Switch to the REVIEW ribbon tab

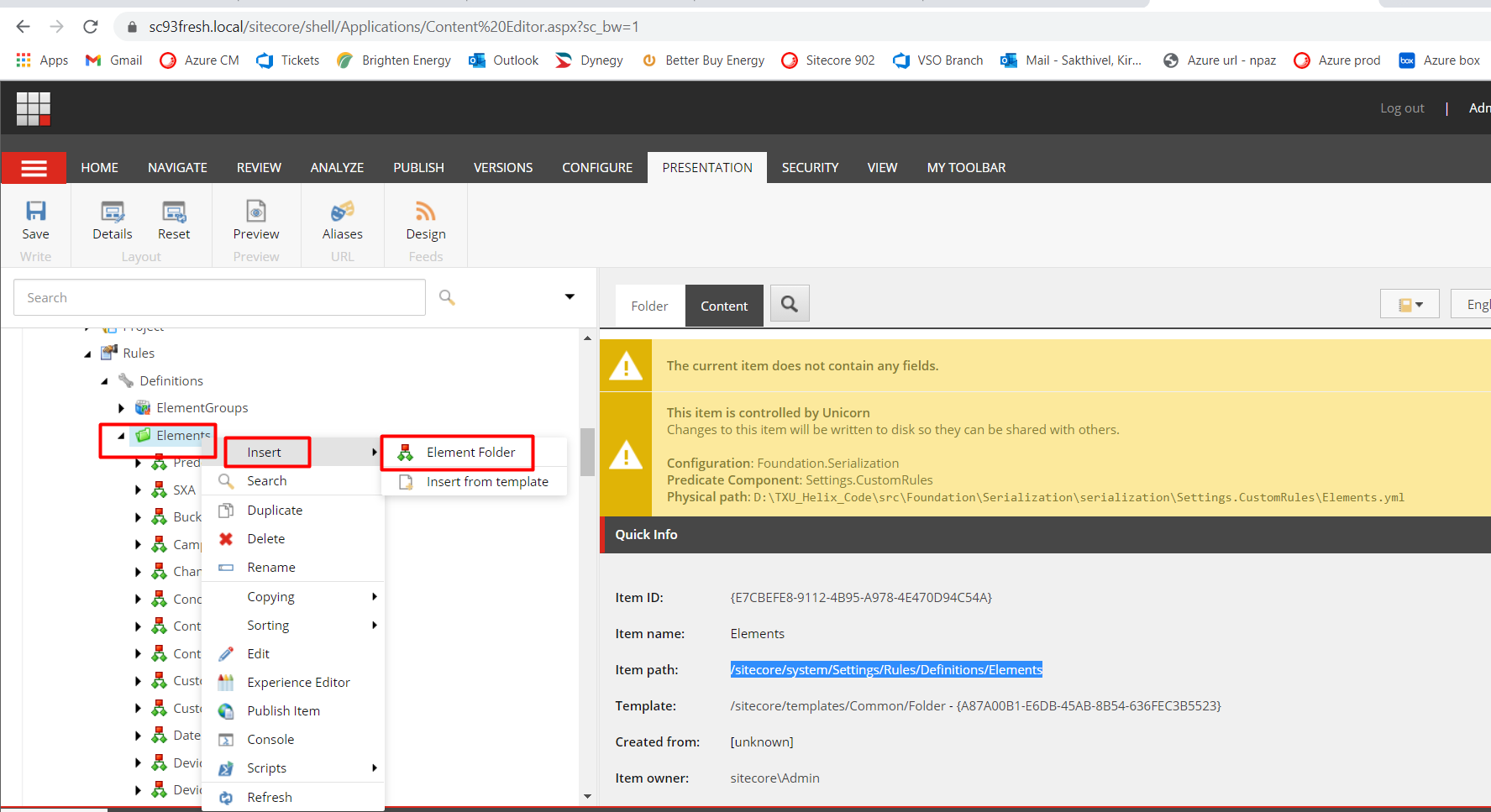click(x=259, y=168)
